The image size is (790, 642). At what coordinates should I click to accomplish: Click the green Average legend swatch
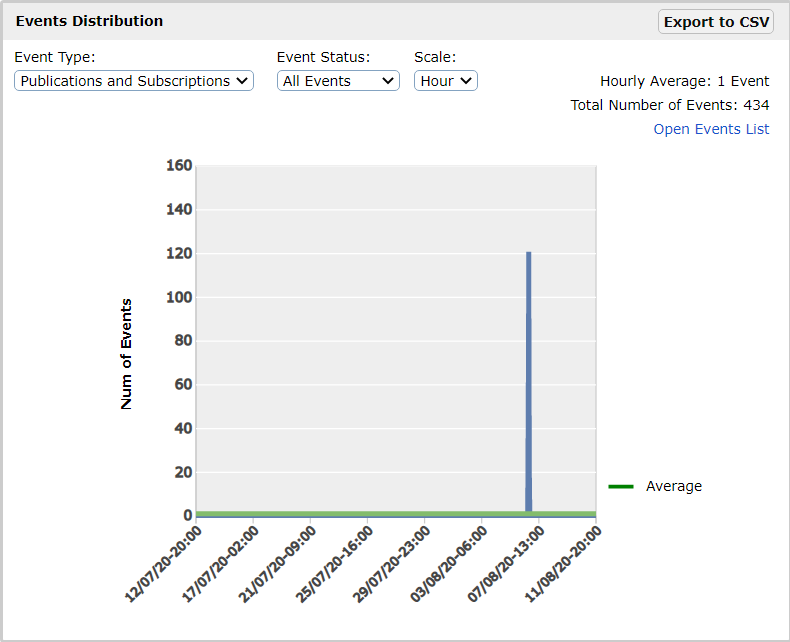621,487
